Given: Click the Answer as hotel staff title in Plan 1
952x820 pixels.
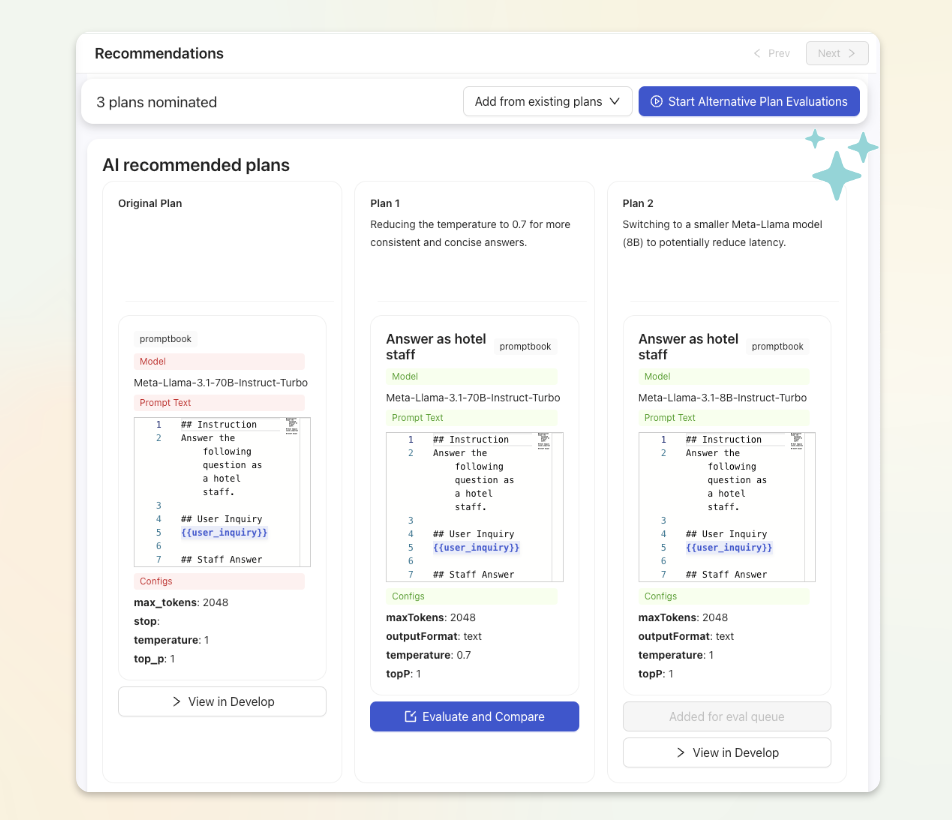Looking at the screenshot, I should (x=436, y=347).
